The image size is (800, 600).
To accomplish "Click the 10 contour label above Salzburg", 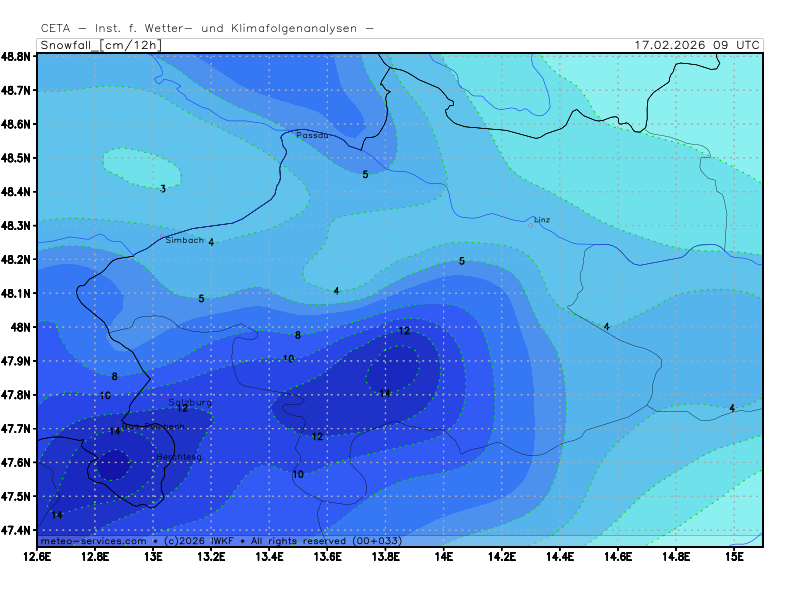I will tap(105, 396).
